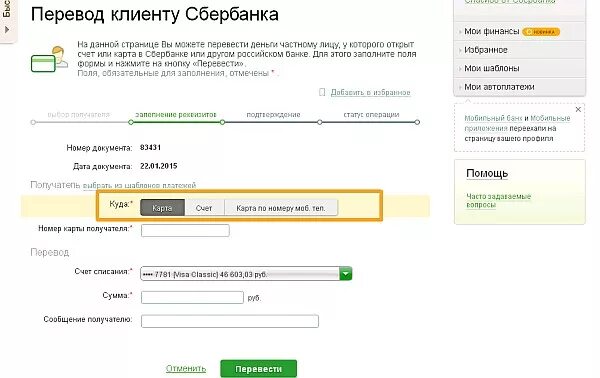The image size is (600, 378).
Task: Click the Перевод клиенту Сбербанка heading
Action: [x=155, y=15]
